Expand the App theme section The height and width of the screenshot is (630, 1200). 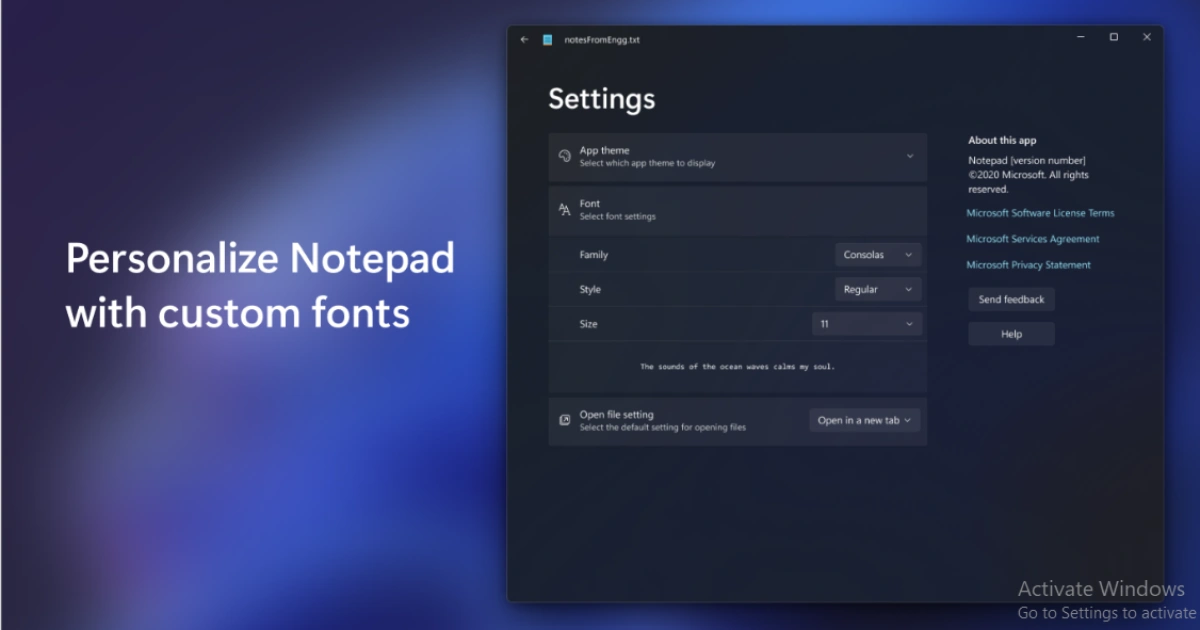coord(910,156)
